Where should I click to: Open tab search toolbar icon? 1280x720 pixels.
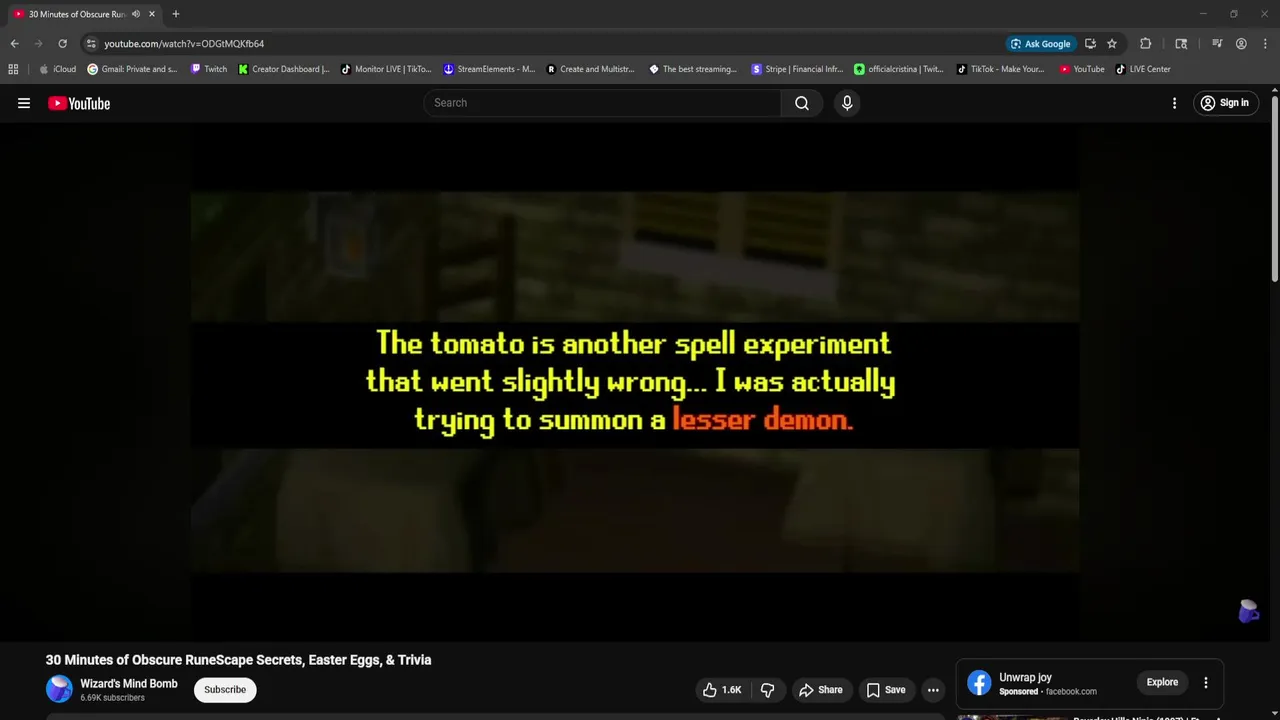point(1181,44)
